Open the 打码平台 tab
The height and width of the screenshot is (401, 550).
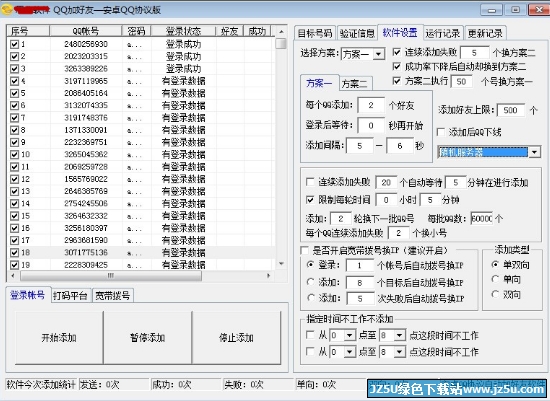pyautogui.click(x=70, y=296)
